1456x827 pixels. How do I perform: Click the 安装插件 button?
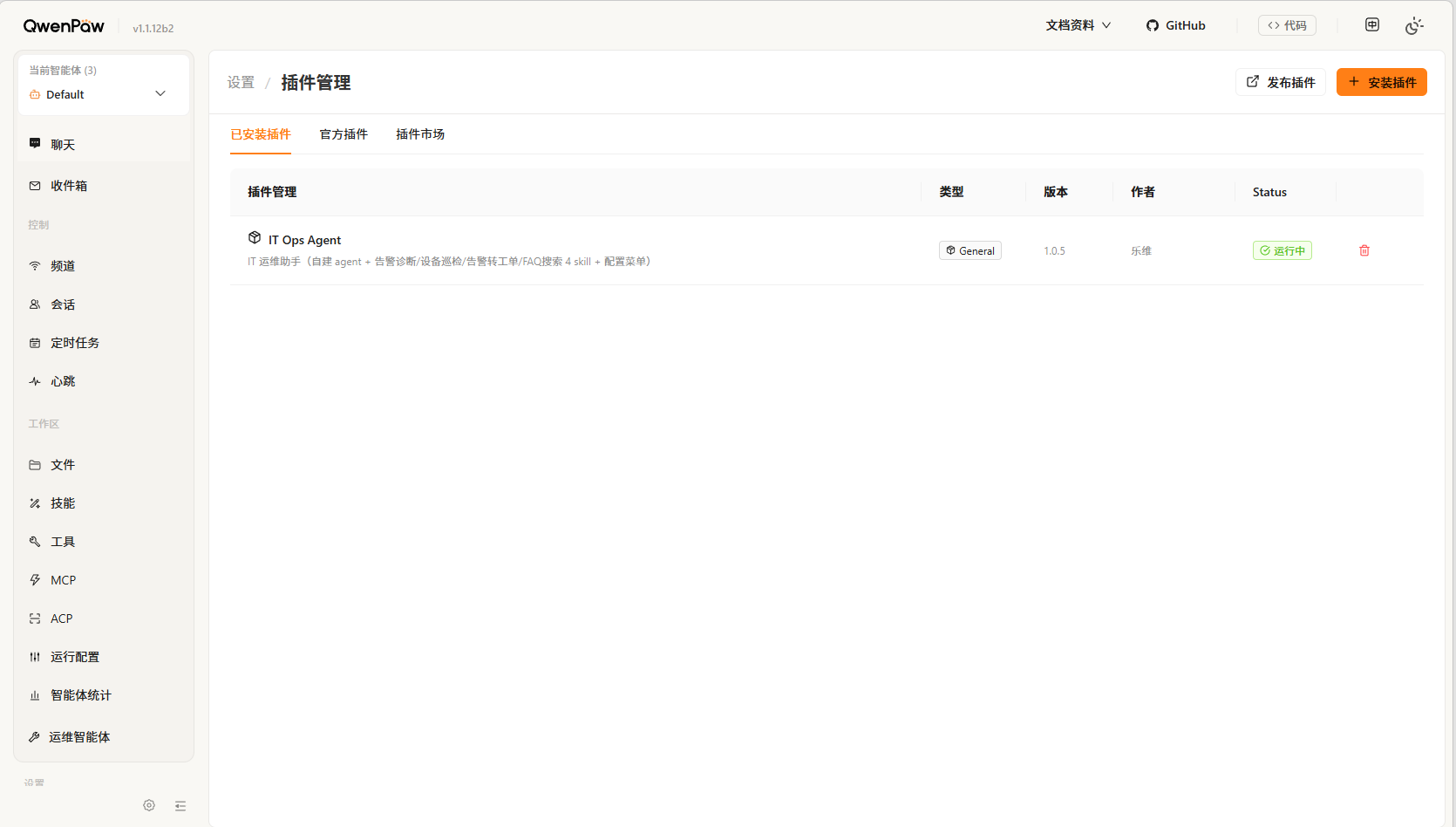[x=1382, y=82]
